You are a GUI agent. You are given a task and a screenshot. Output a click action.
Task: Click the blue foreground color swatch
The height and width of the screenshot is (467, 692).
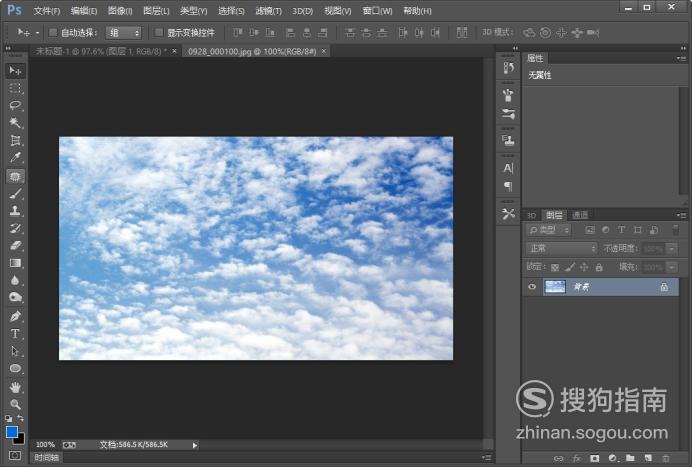tap(12, 432)
